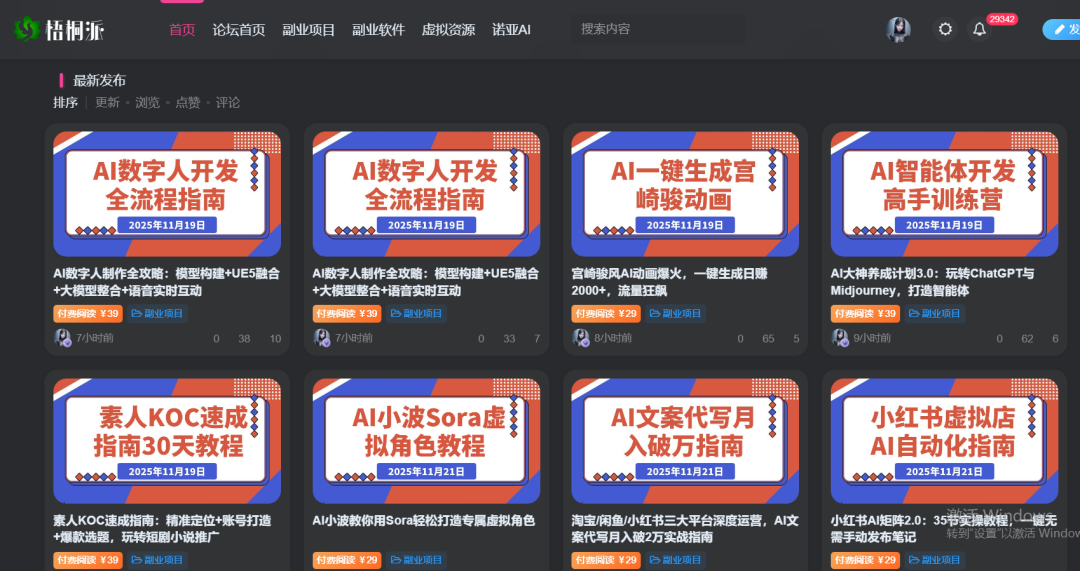Open the AI智能体开发高手训练营 thumbnail

click(944, 194)
